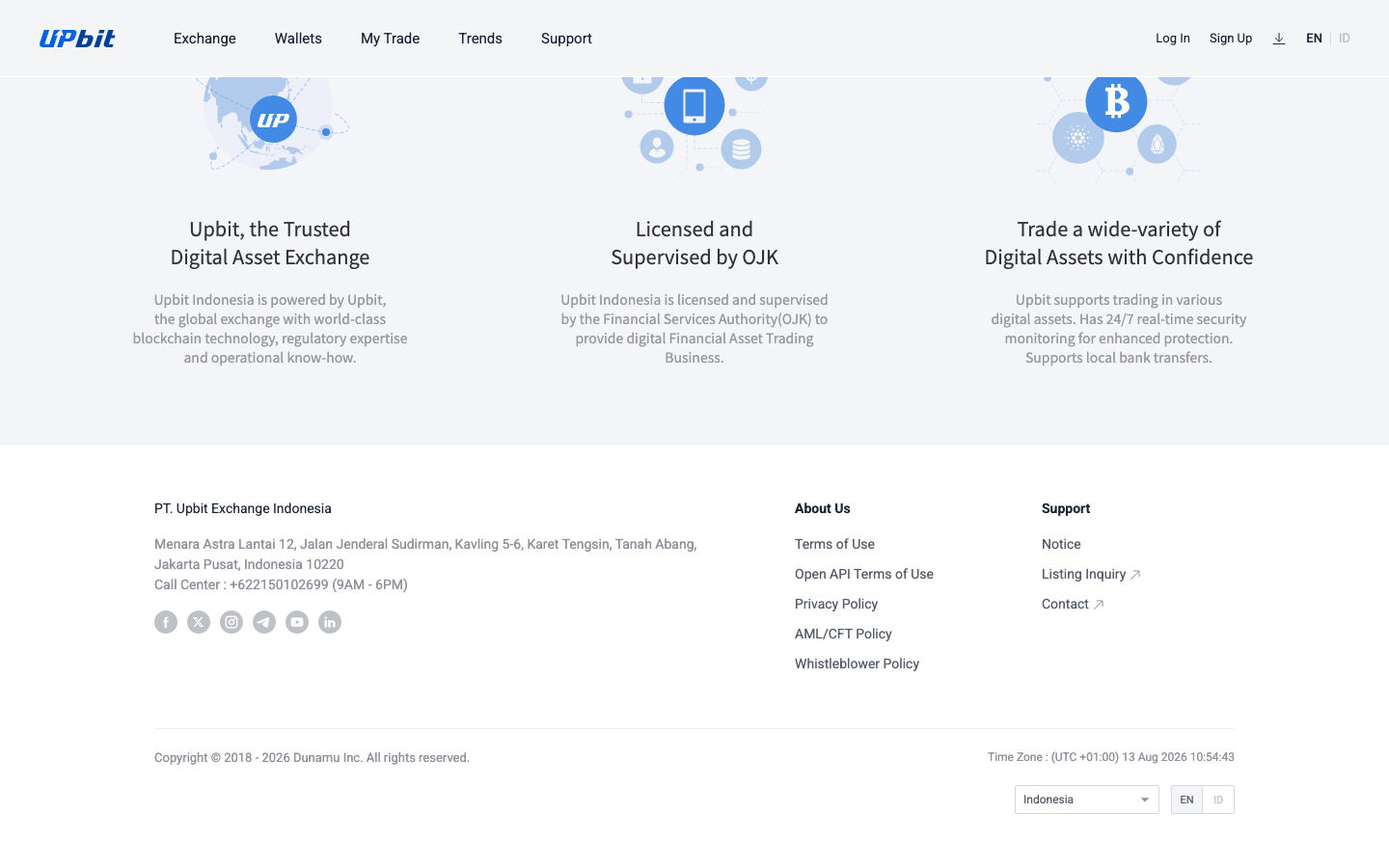Screen dimensions: 1389x868
Task: Click the Bitcoin assets illustration
Action: tap(1119, 129)
